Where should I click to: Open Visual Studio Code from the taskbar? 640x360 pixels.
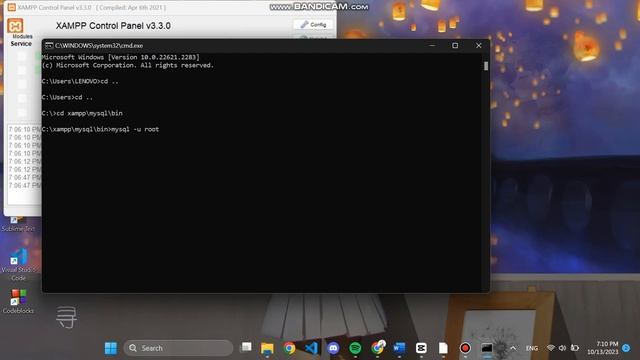point(311,348)
